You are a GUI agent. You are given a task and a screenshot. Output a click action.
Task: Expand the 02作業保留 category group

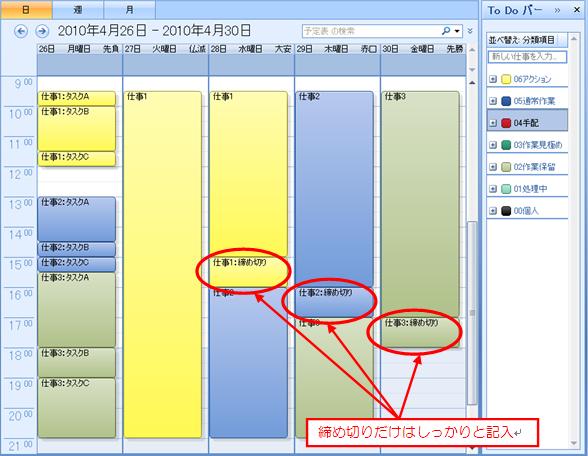(493, 167)
